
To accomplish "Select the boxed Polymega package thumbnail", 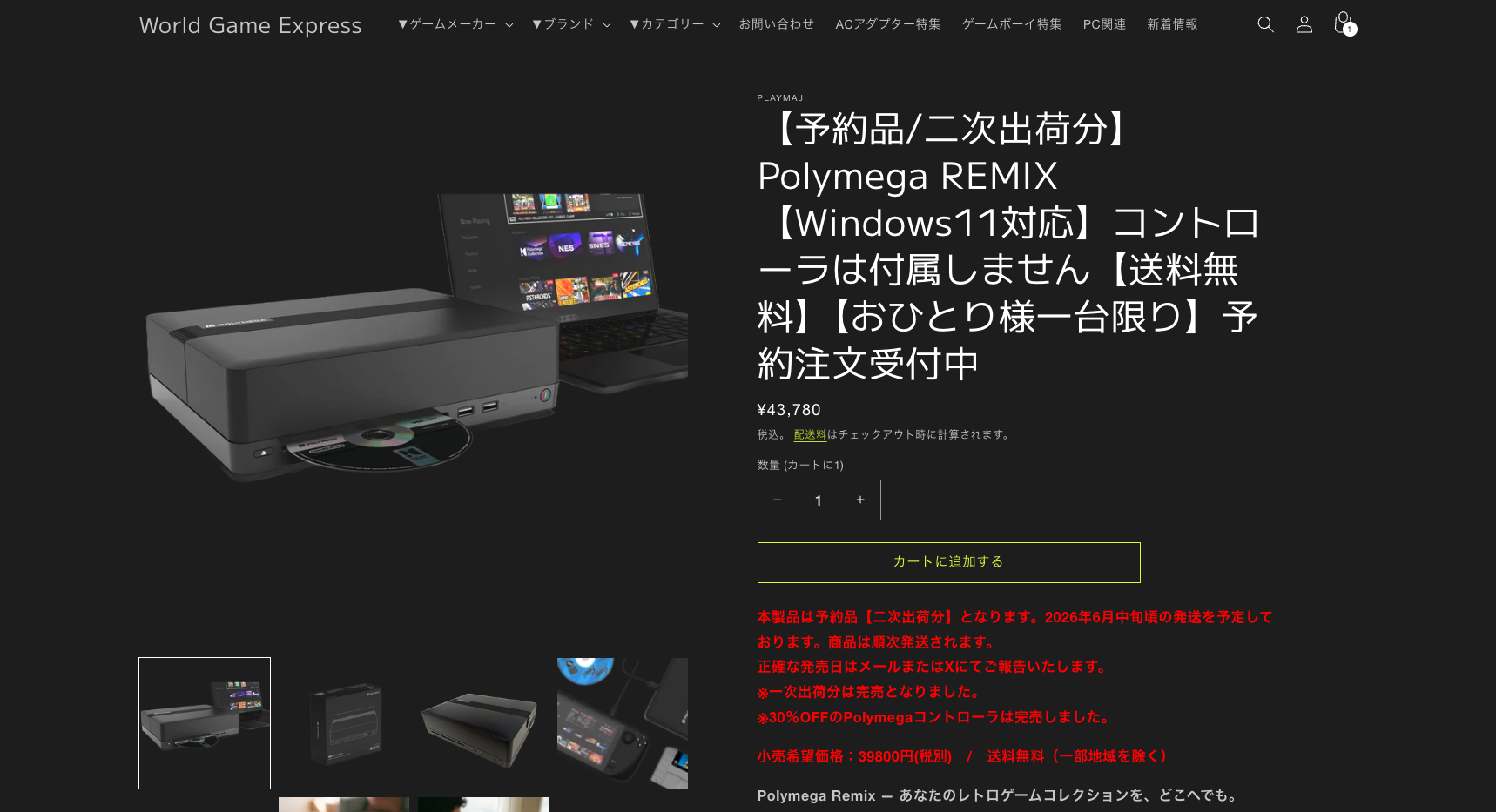I will point(344,723).
